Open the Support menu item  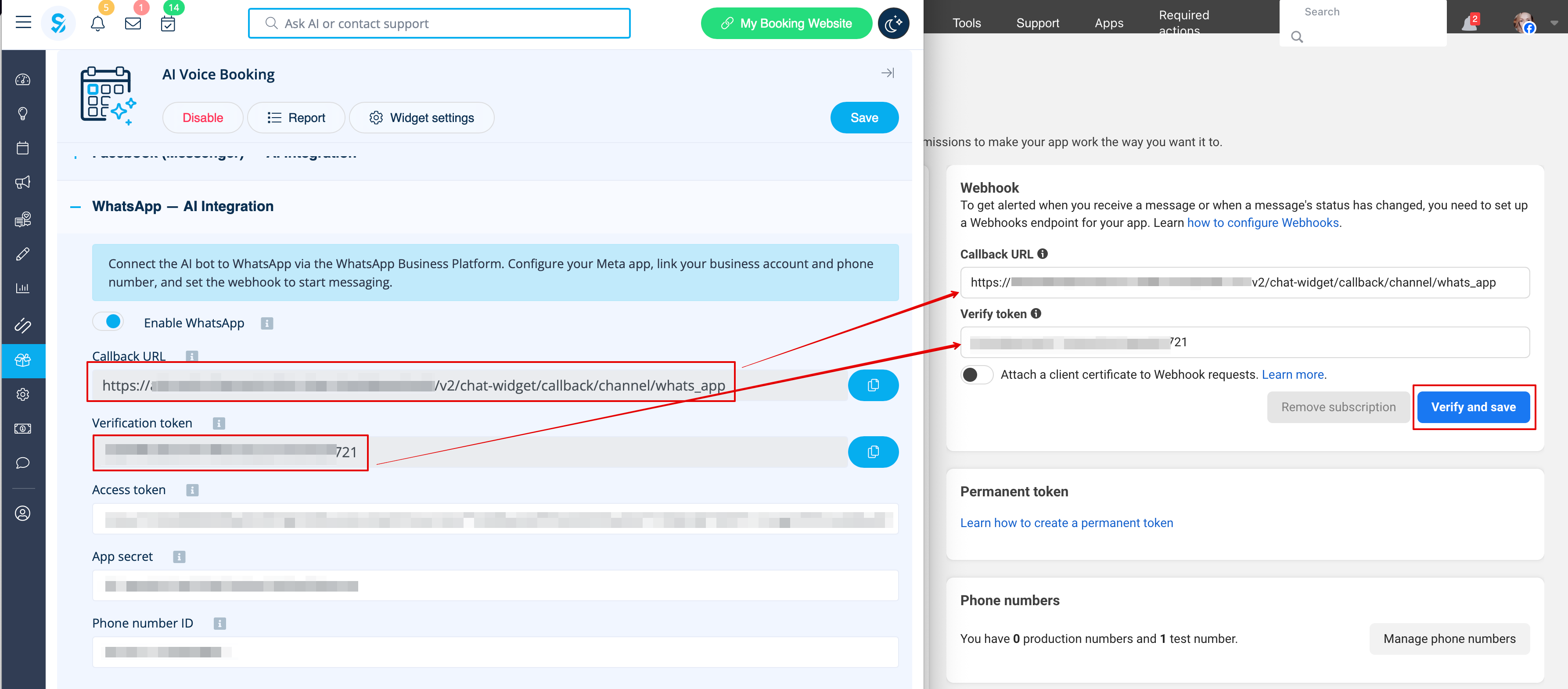[1037, 23]
